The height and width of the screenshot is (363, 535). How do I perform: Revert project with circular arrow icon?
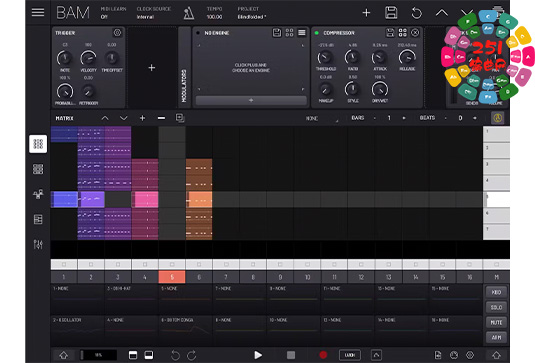click(416, 13)
